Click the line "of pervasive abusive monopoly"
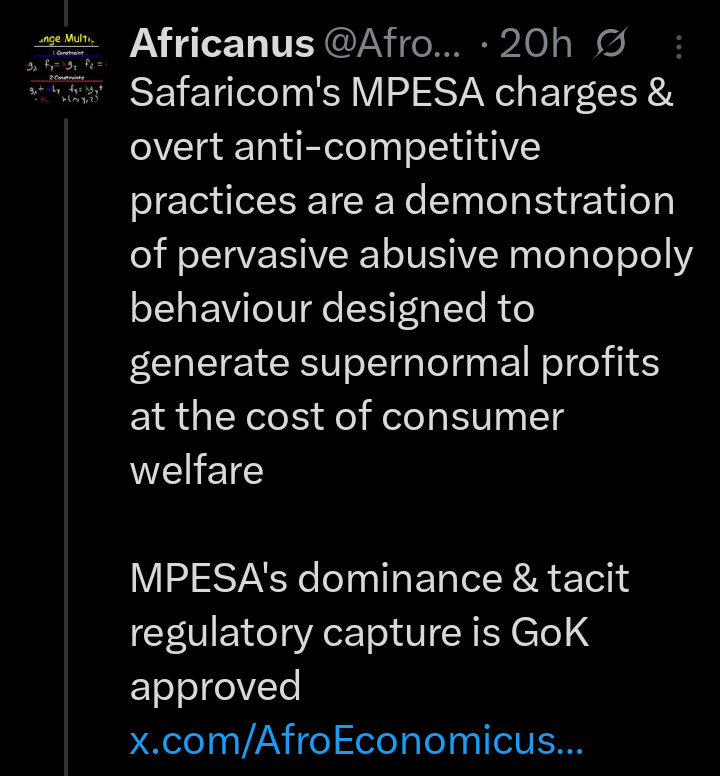The image size is (720, 776). 411,255
